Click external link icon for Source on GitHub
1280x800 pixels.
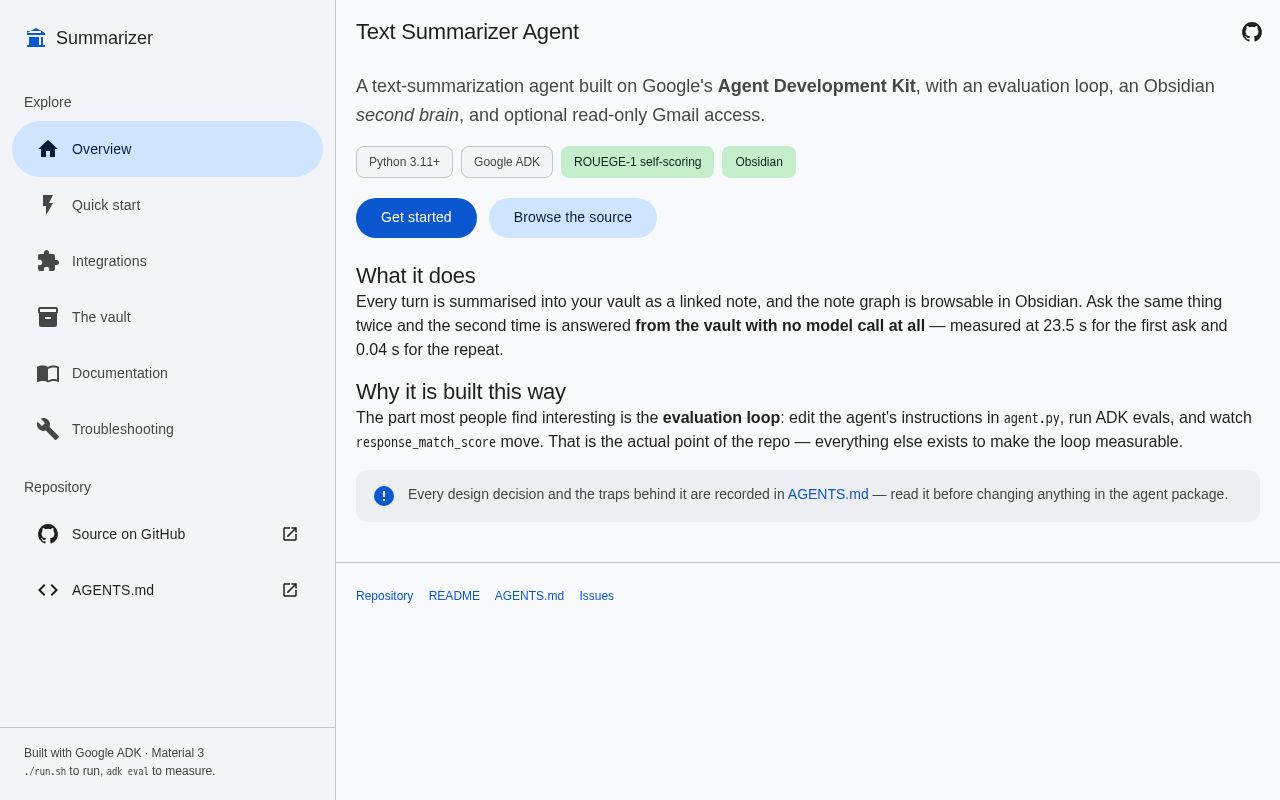click(x=290, y=534)
